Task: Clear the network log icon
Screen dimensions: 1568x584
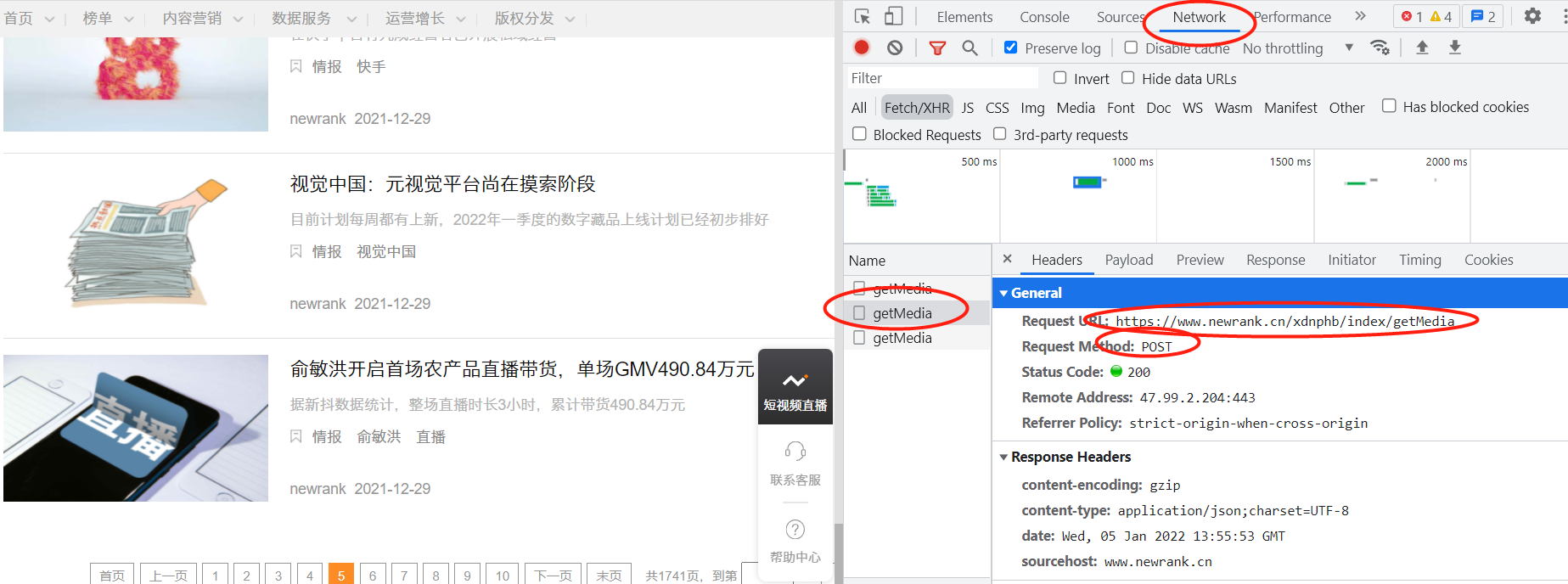Action: (x=895, y=48)
